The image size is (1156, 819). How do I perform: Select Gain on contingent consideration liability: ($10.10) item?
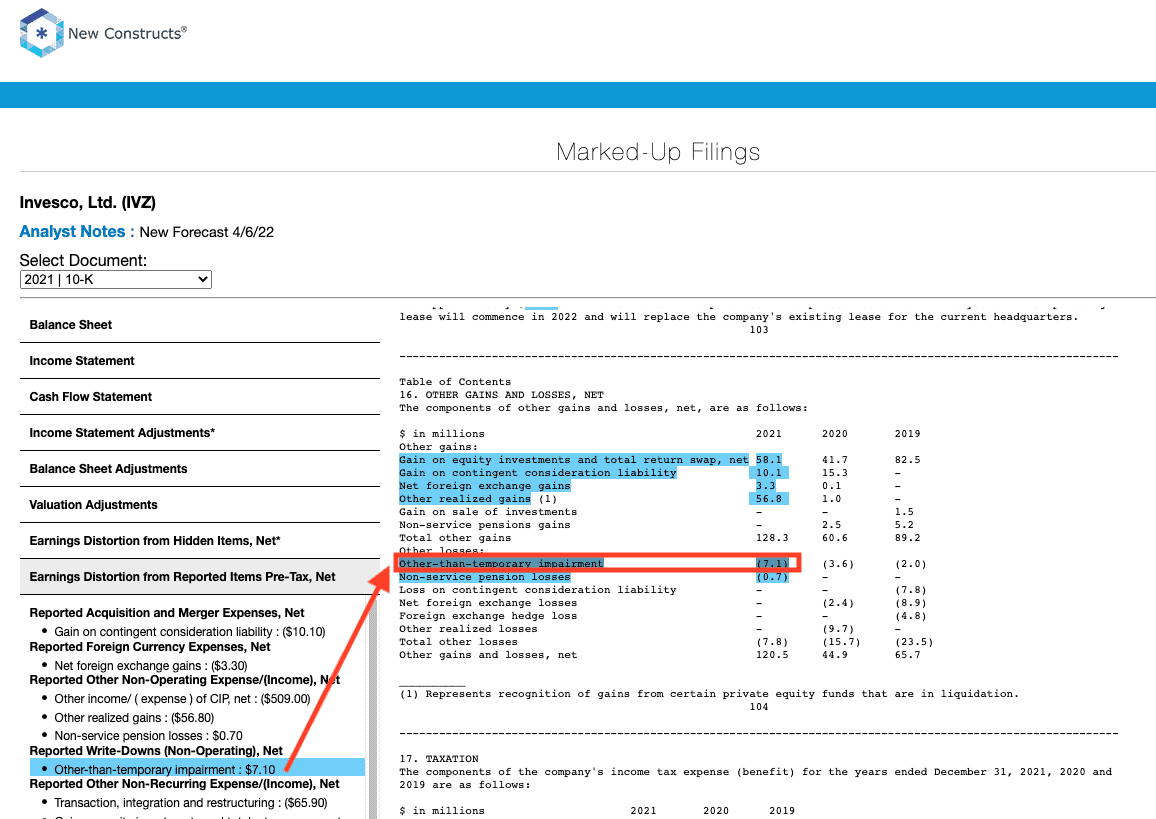[x=189, y=632]
